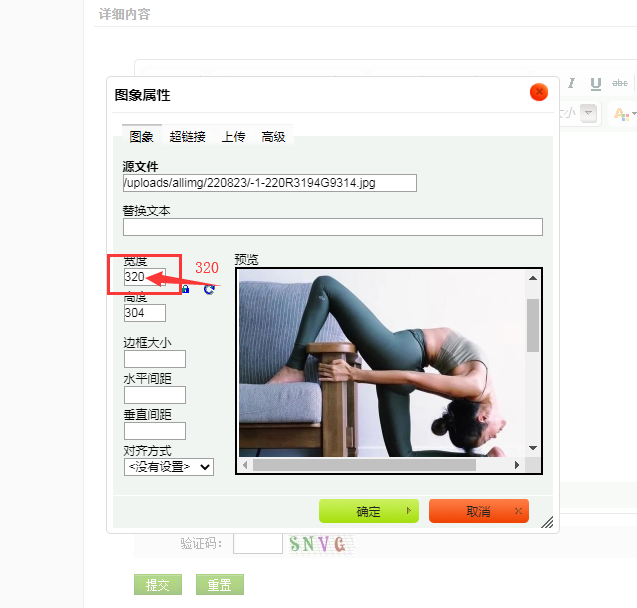Click the preview scroll up arrow
Image resolution: width=637 pixels, height=608 pixels.
point(533,278)
